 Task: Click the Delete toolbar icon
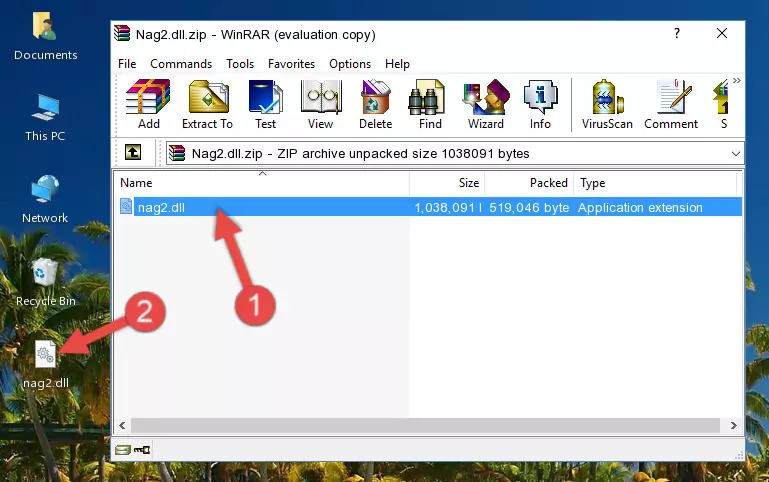click(x=375, y=104)
